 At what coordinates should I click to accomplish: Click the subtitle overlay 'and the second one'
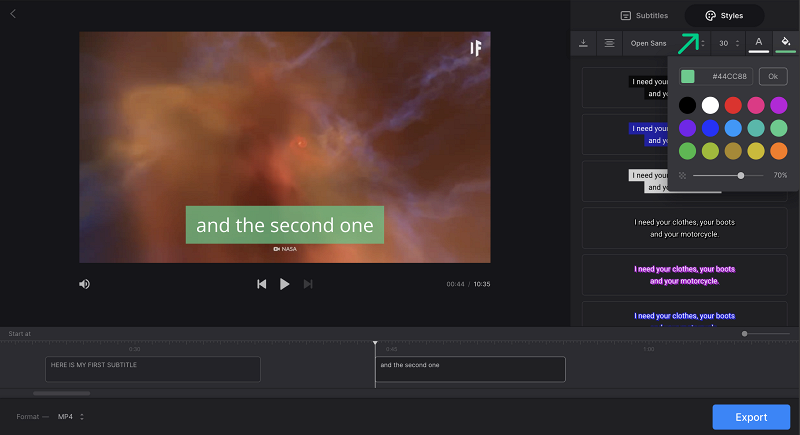point(285,225)
